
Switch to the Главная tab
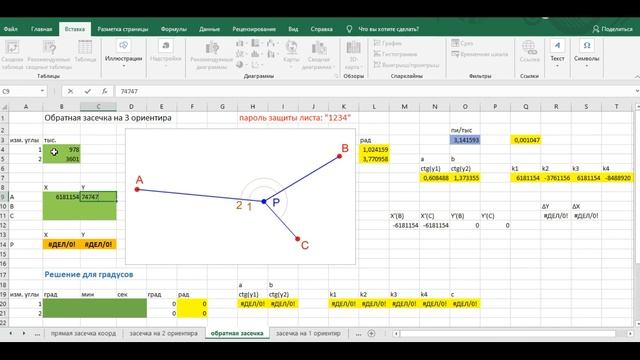[x=42, y=29]
